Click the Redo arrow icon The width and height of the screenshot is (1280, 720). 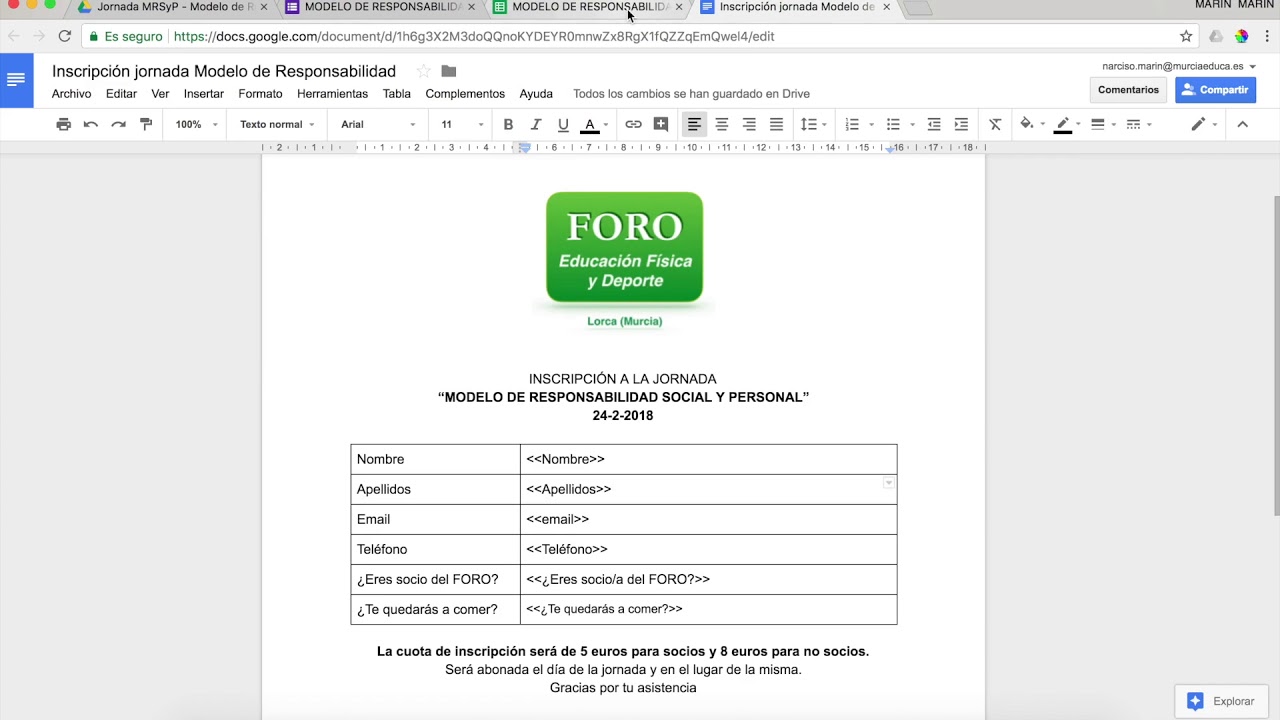[x=118, y=124]
